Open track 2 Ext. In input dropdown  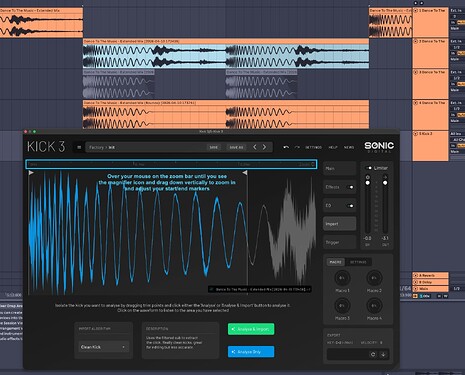click(x=457, y=41)
